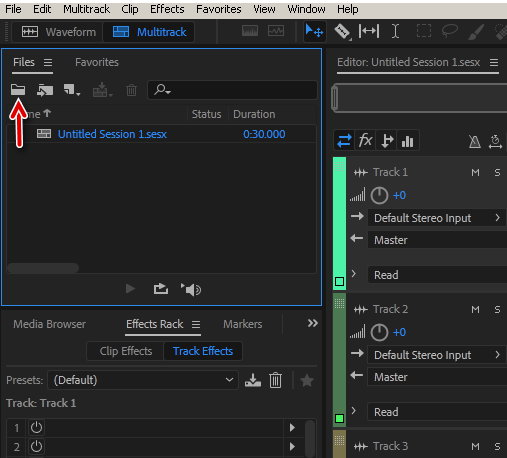Select the Slip tool
The image size is (507, 458).
(x=369, y=31)
